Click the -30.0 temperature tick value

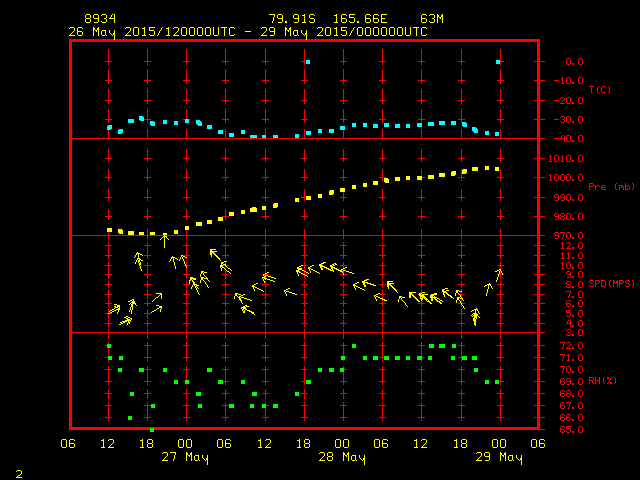[569, 120]
